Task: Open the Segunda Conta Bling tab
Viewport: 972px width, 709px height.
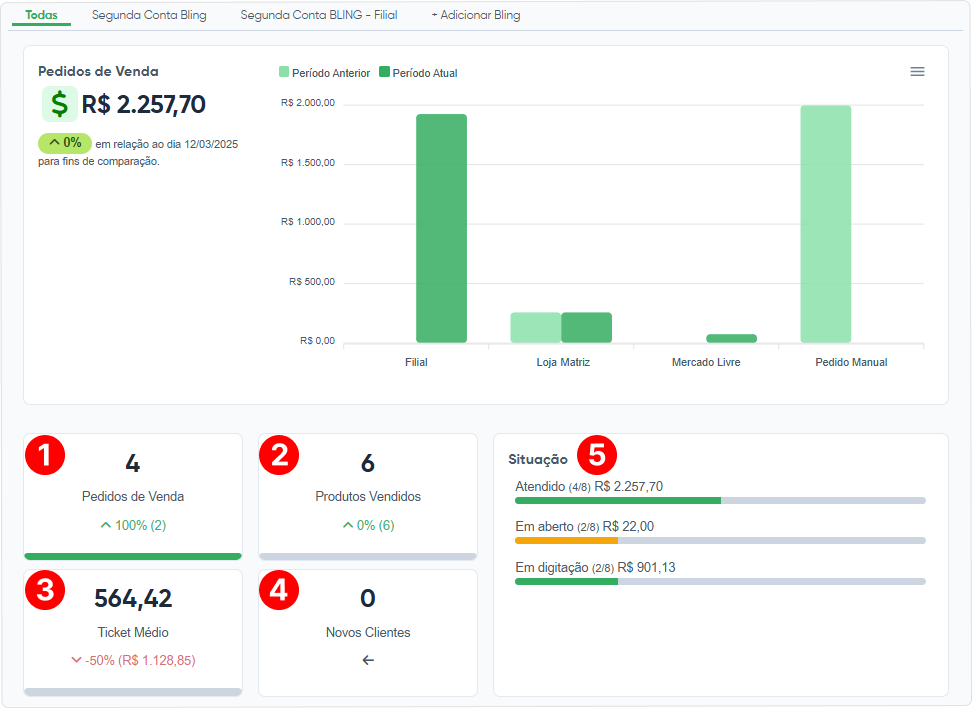Action: (149, 16)
